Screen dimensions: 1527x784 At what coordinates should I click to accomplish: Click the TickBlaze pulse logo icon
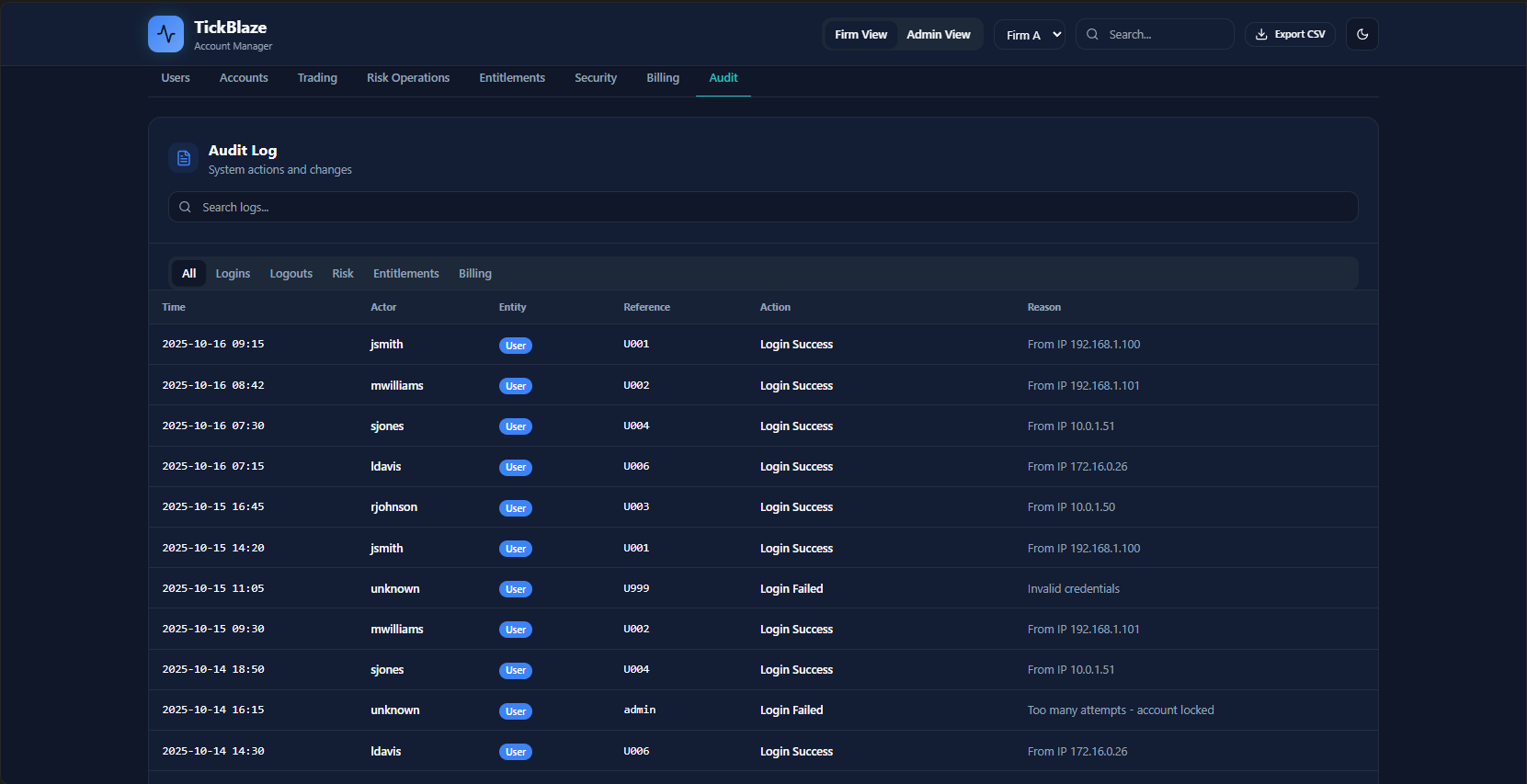click(165, 34)
